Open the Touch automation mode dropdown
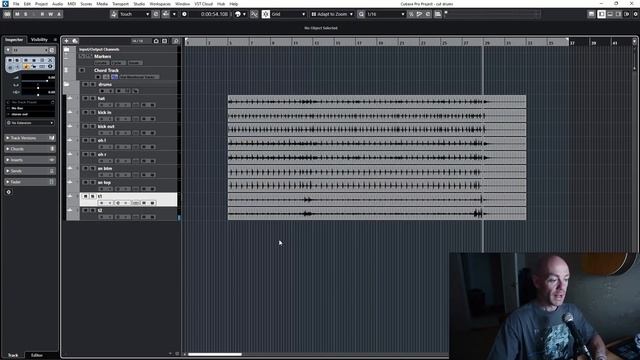Viewport: 640px width, 360px height. (134, 14)
